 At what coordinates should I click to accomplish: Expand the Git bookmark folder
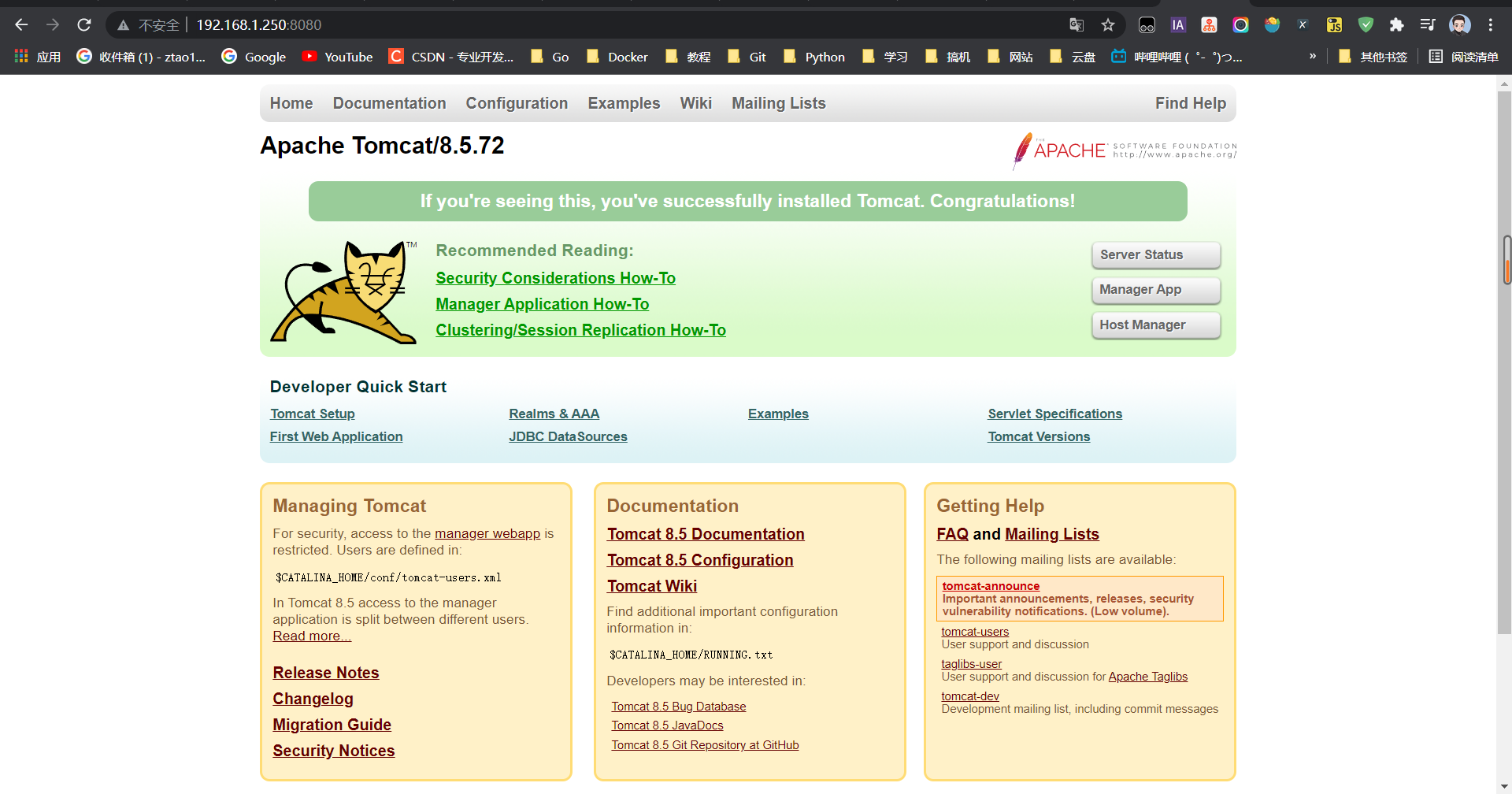point(747,57)
